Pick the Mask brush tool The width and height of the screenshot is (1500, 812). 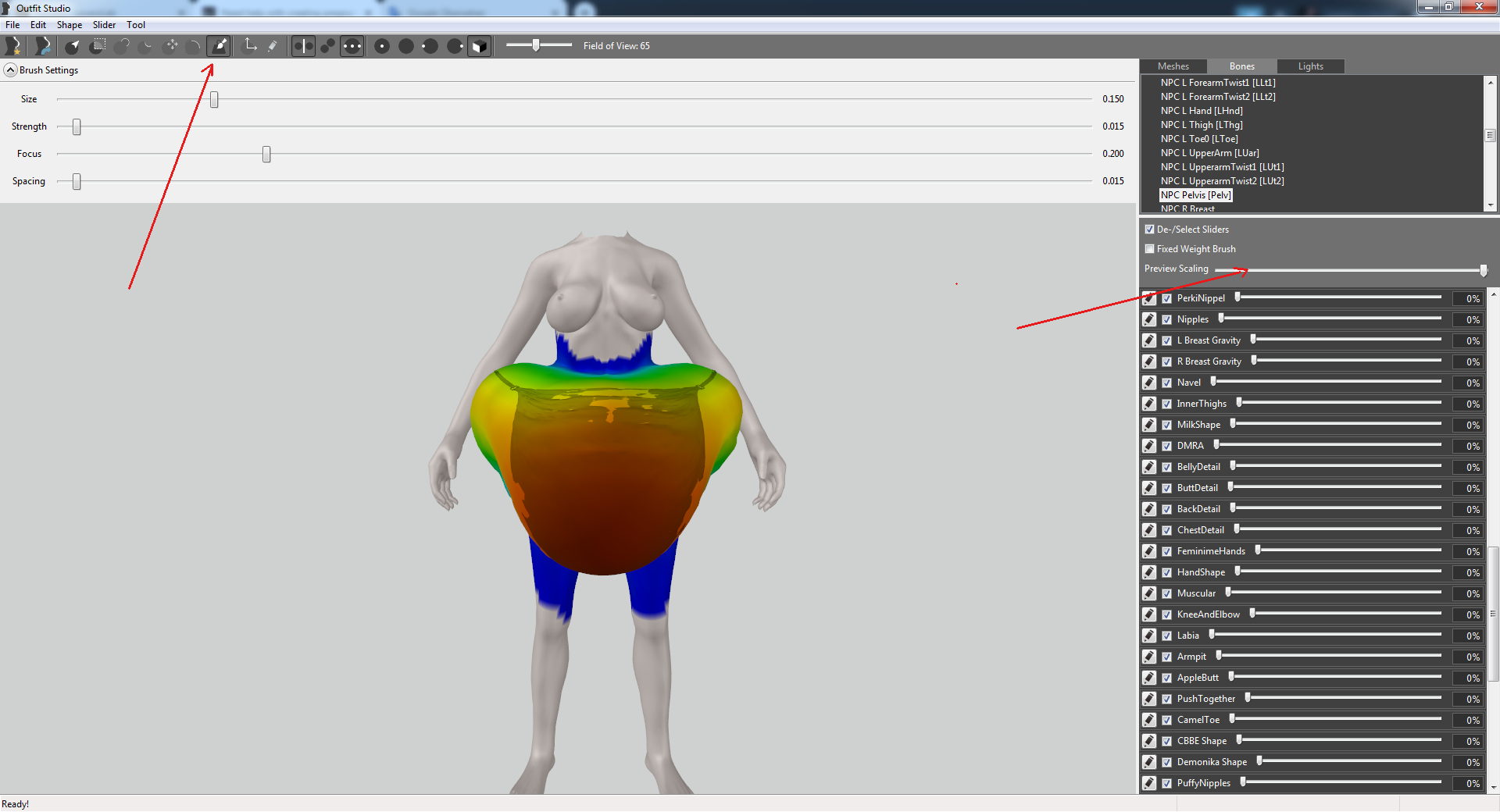tap(97, 46)
